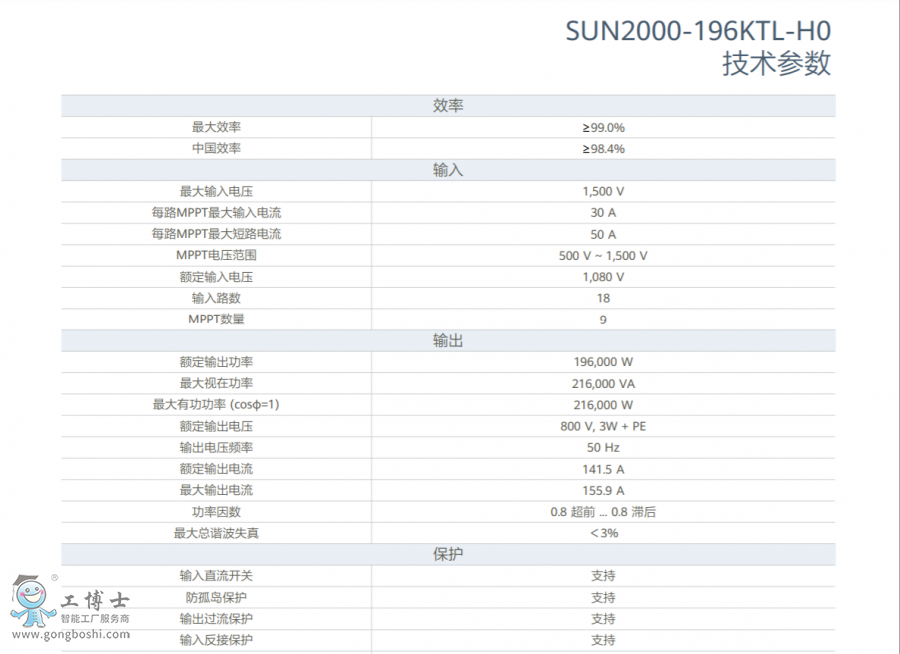
Task: Select the 保护 section header row
Action: (448, 554)
